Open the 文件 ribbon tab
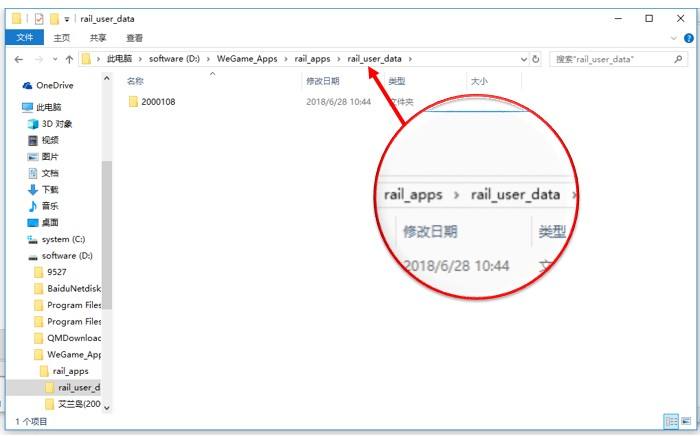 pyautogui.click(x=25, y=37)
